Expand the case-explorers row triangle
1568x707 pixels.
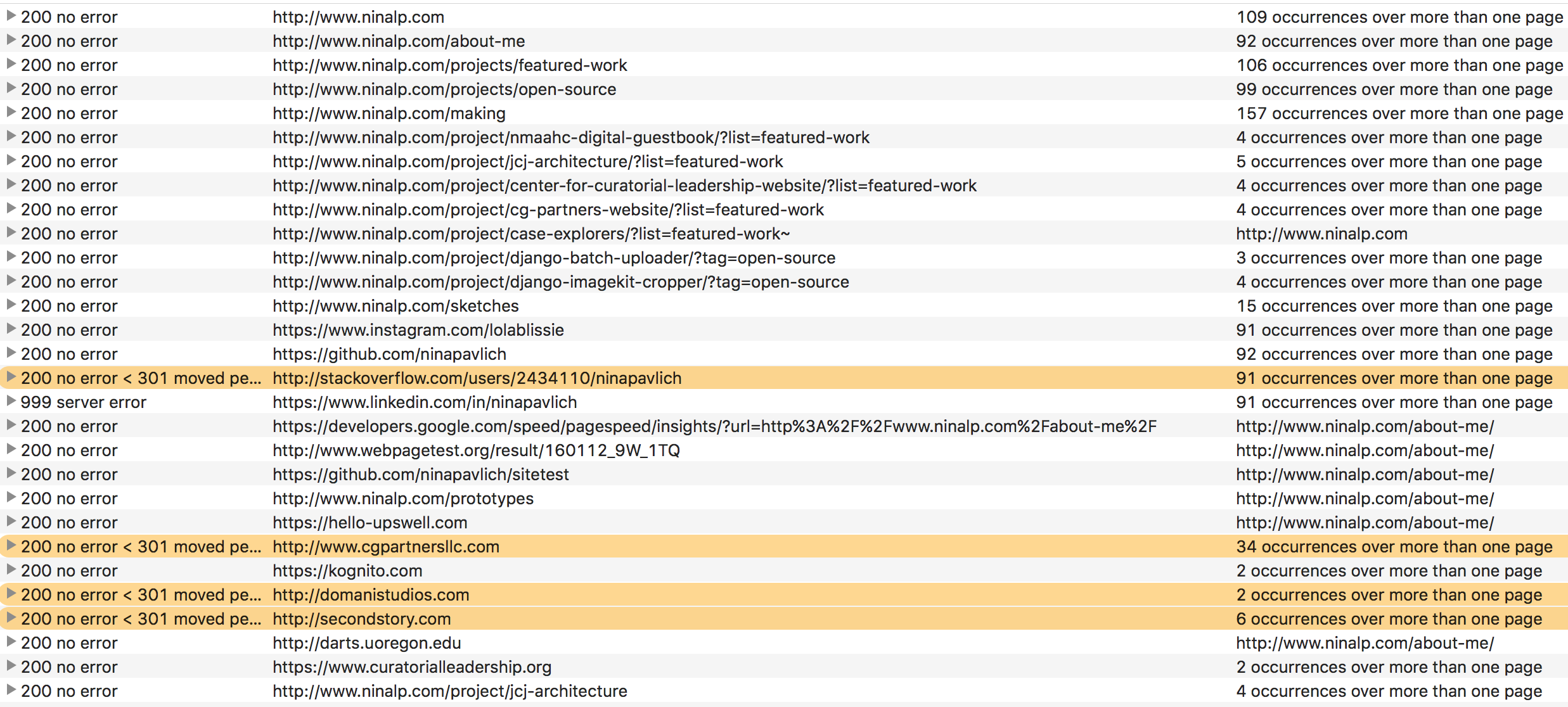(x=11, y=232)
